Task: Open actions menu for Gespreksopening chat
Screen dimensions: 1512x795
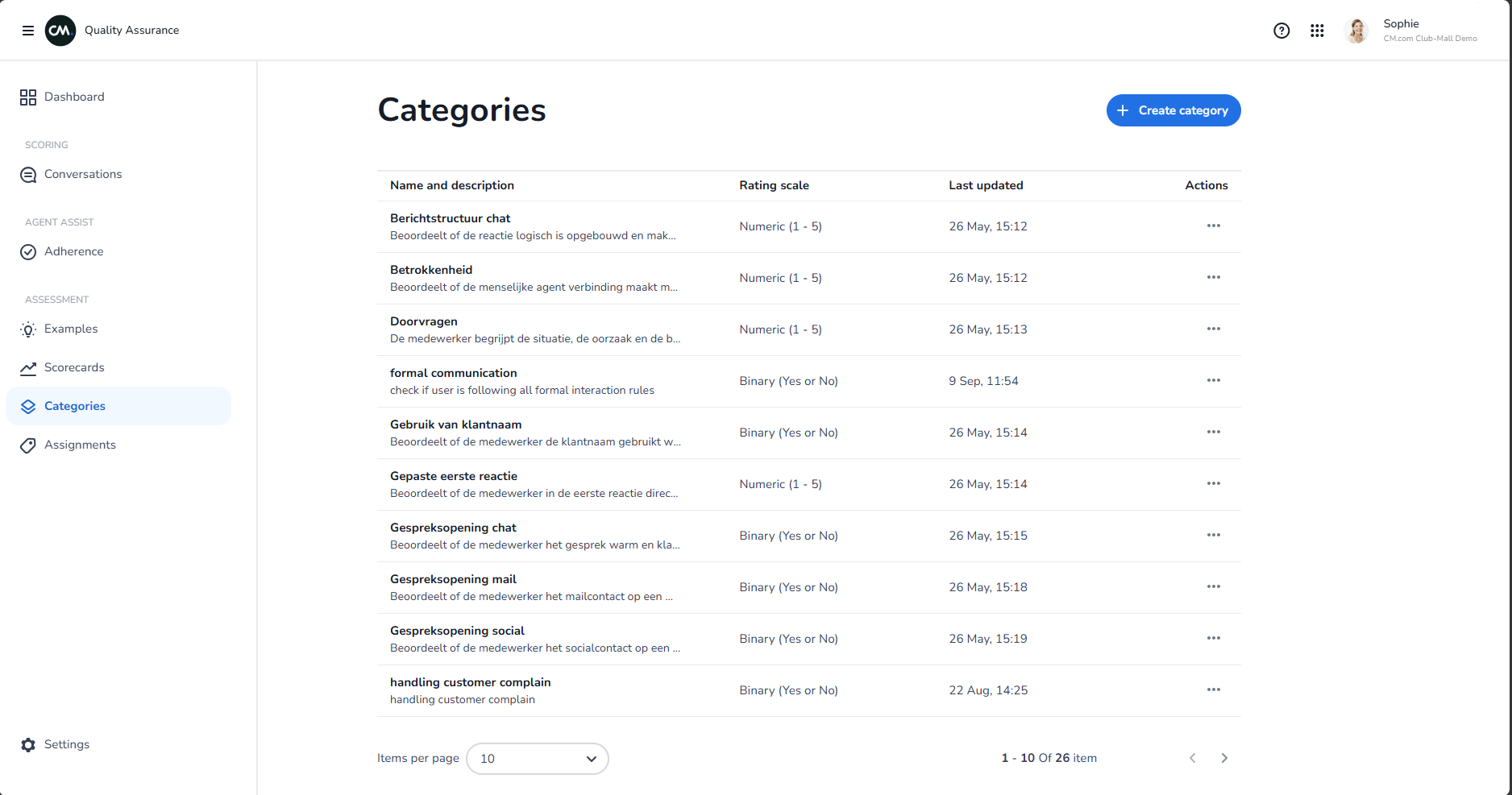Action: 1214,535
